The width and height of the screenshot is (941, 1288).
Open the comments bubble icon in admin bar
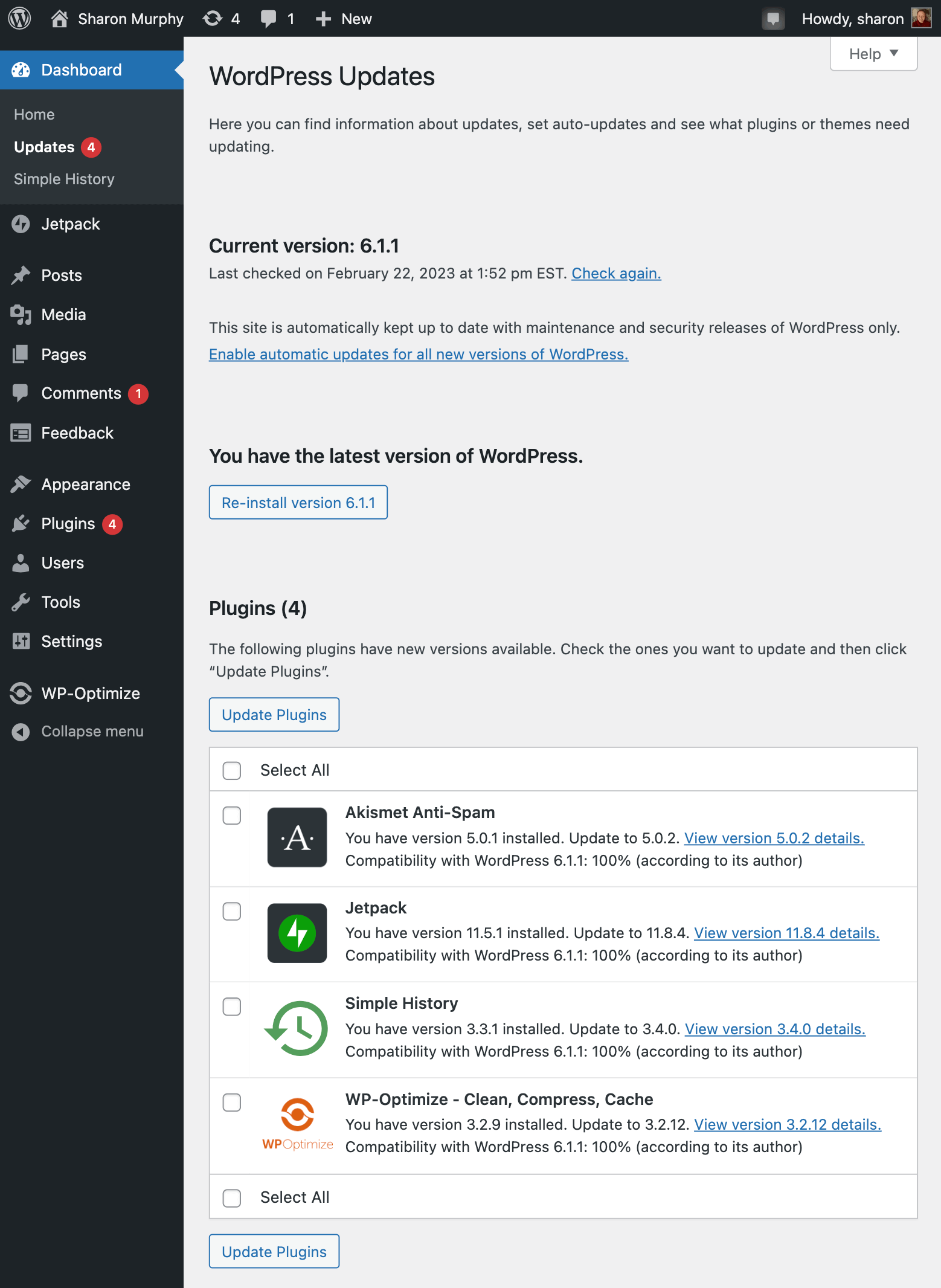pos(268,19)
